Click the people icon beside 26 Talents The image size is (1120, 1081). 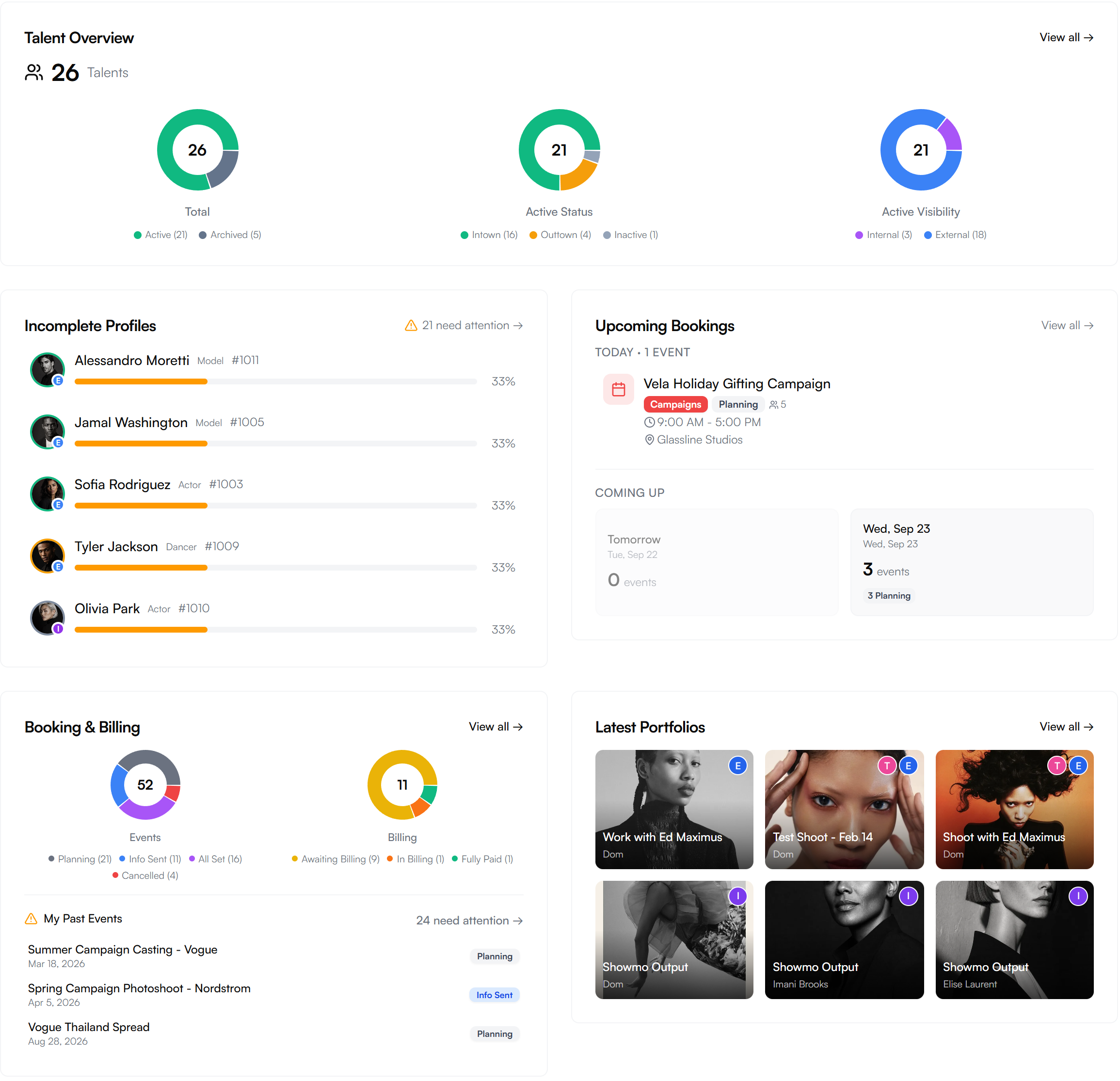point(34,73)
